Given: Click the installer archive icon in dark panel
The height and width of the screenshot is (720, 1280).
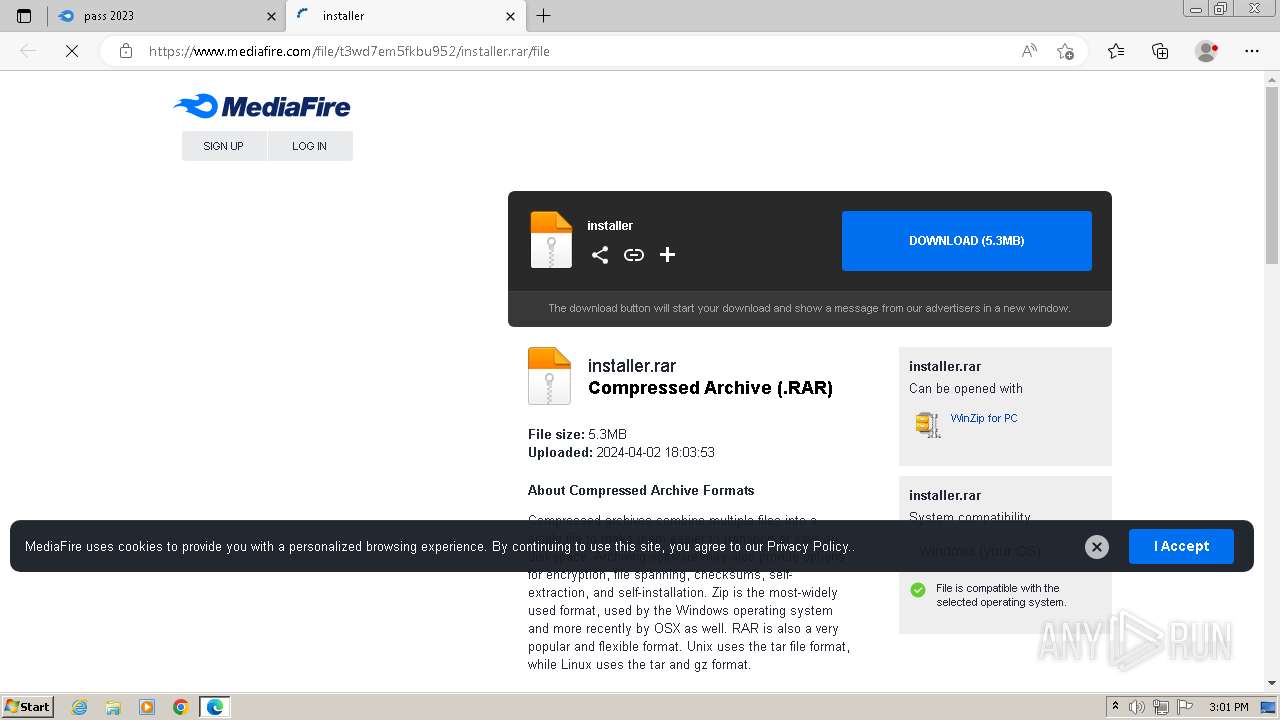Looking at the screenshot, I should [x=551, y=240].
